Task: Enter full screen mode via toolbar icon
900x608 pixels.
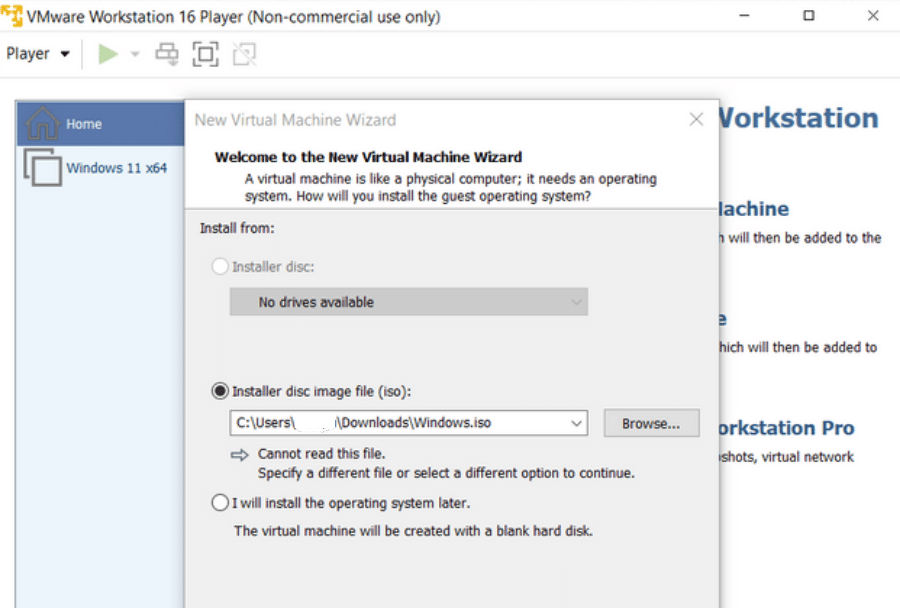Action: click(205, 54)
